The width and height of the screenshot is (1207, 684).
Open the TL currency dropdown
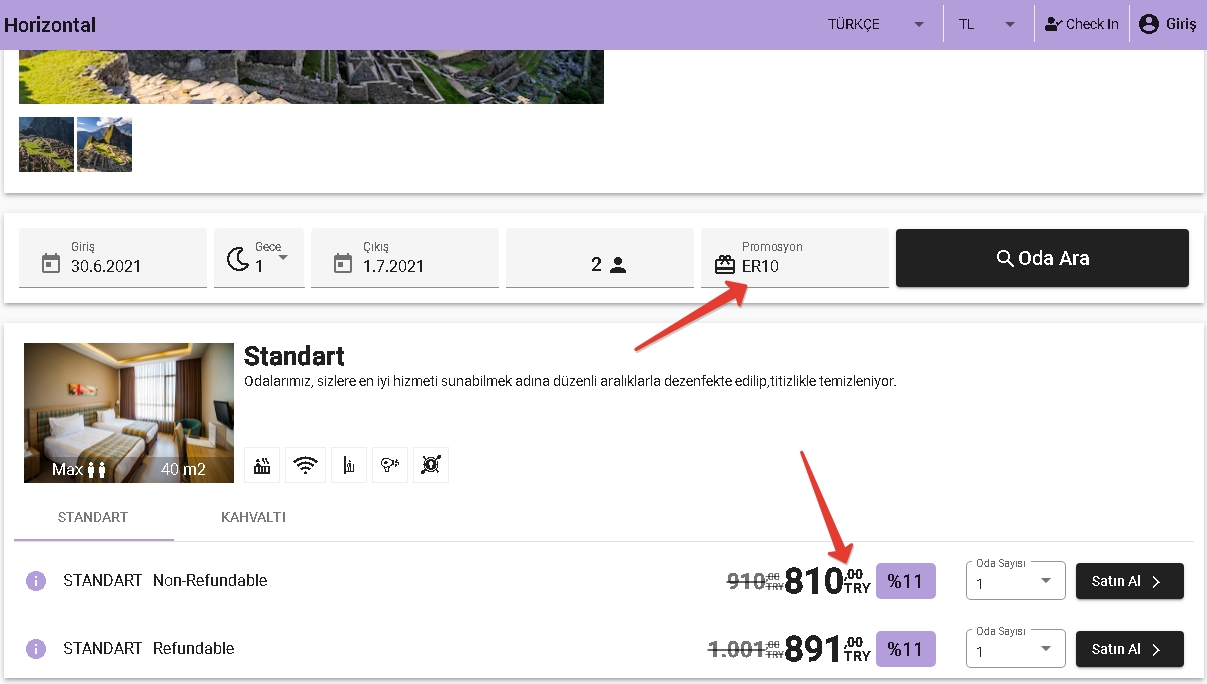[987, 24]
